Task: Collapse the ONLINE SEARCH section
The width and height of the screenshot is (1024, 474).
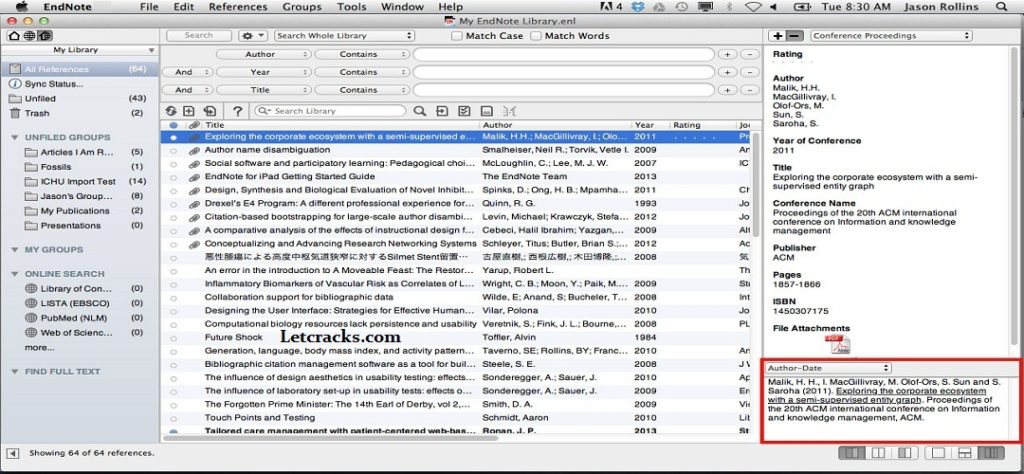Action: pyautogui.click(x=15, y=274)
